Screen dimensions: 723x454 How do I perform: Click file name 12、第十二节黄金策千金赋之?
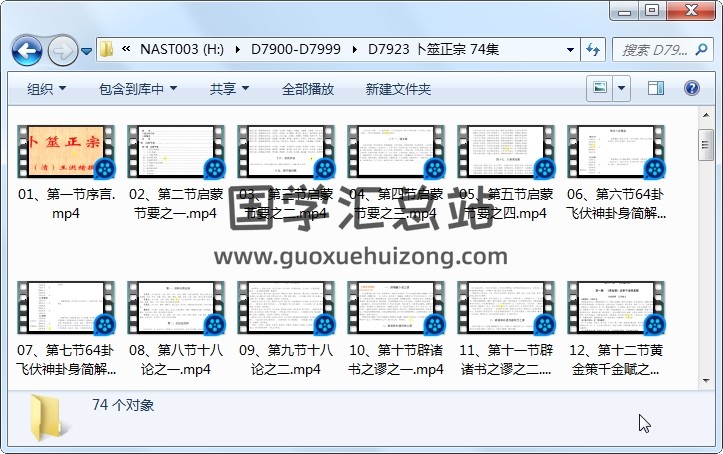(x=616, y=360)
